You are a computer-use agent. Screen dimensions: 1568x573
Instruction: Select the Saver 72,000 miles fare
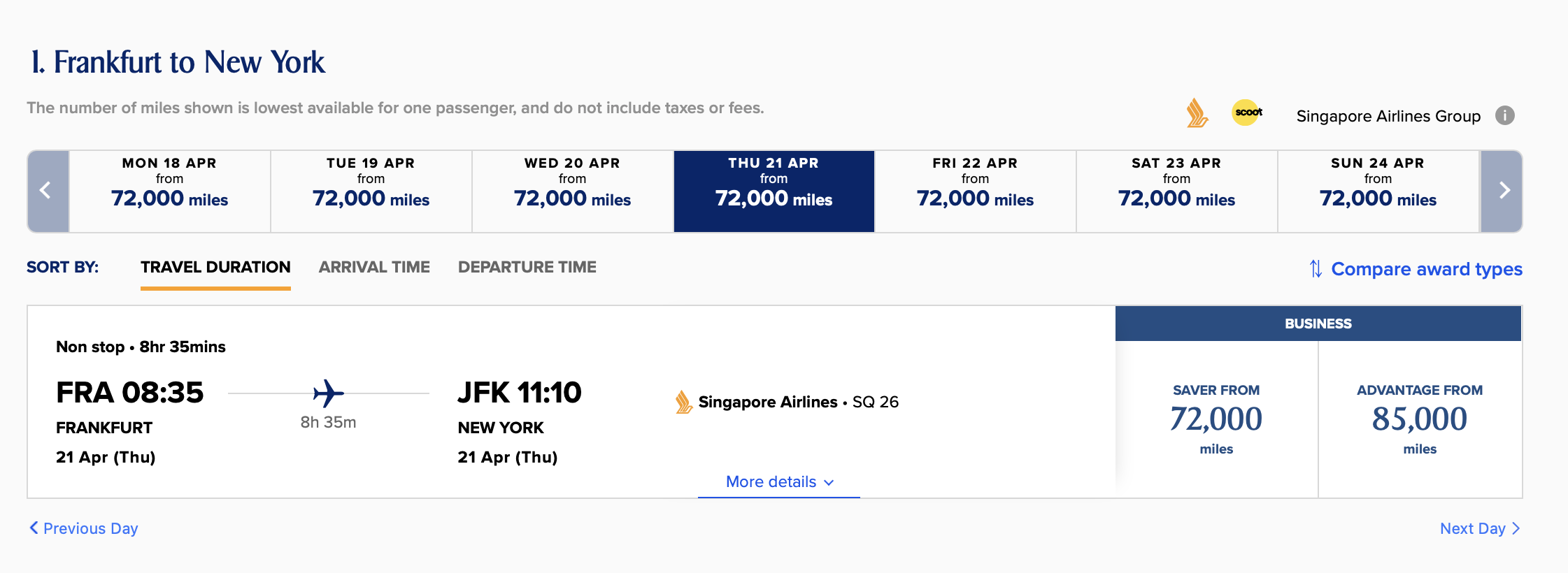point(1216,419)
